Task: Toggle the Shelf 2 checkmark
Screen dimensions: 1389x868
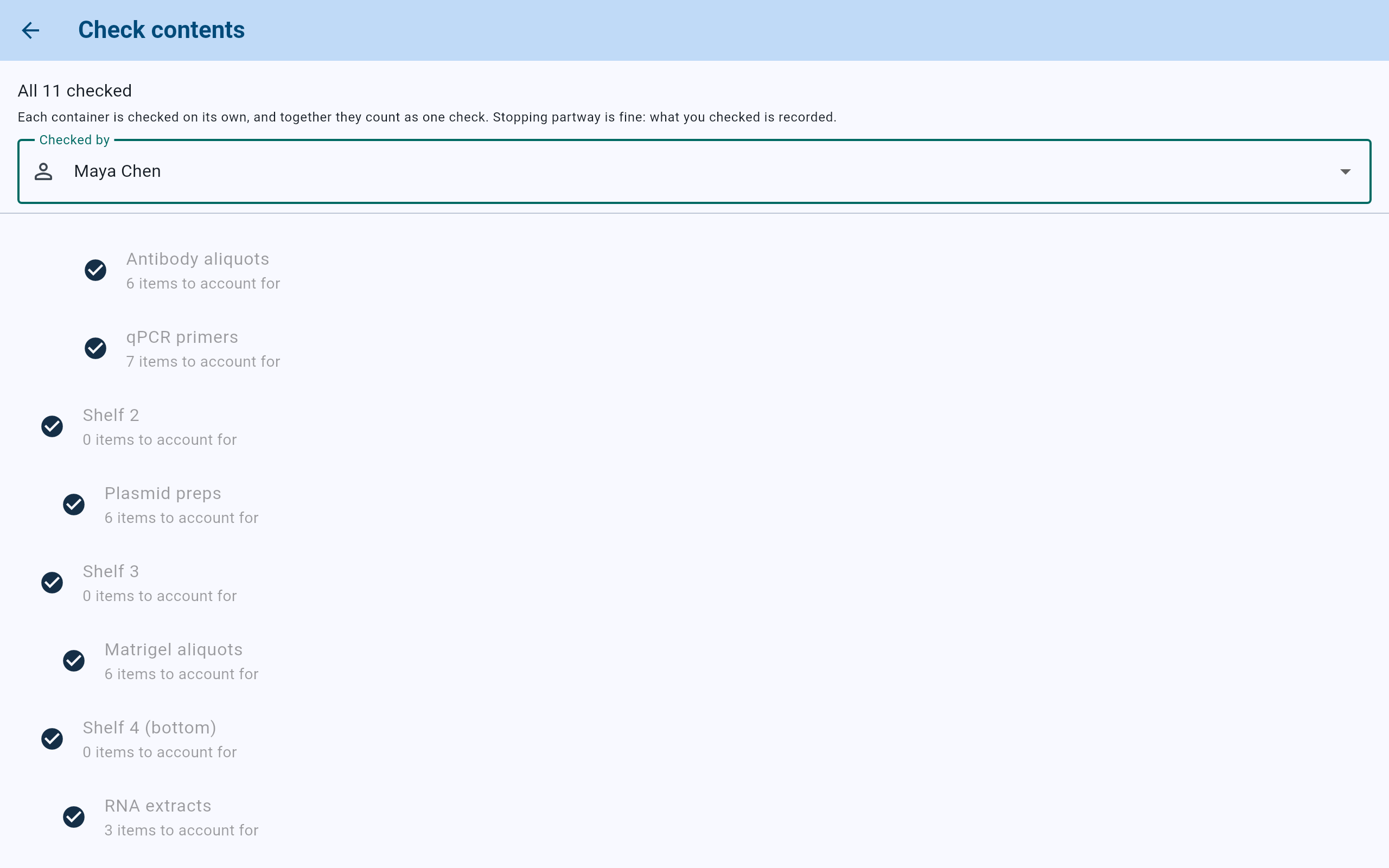Action: pyautogui.click(x=52, y=426)
